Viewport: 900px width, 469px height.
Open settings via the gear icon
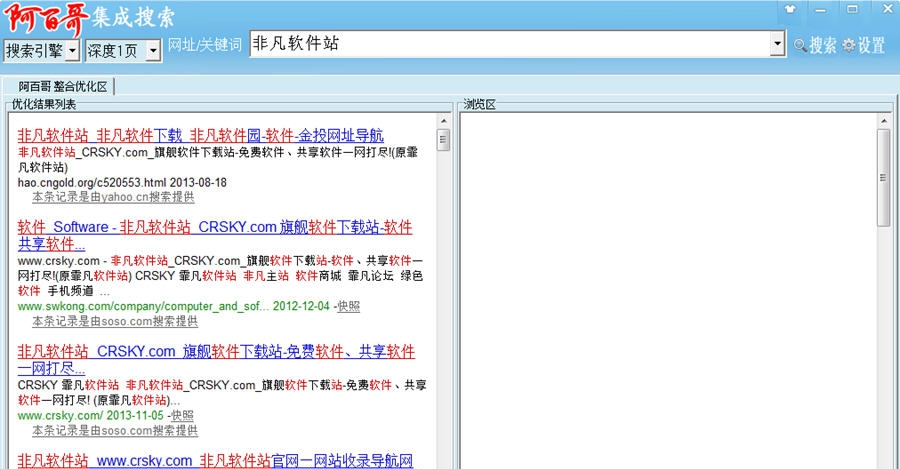(x=849, y=45)
